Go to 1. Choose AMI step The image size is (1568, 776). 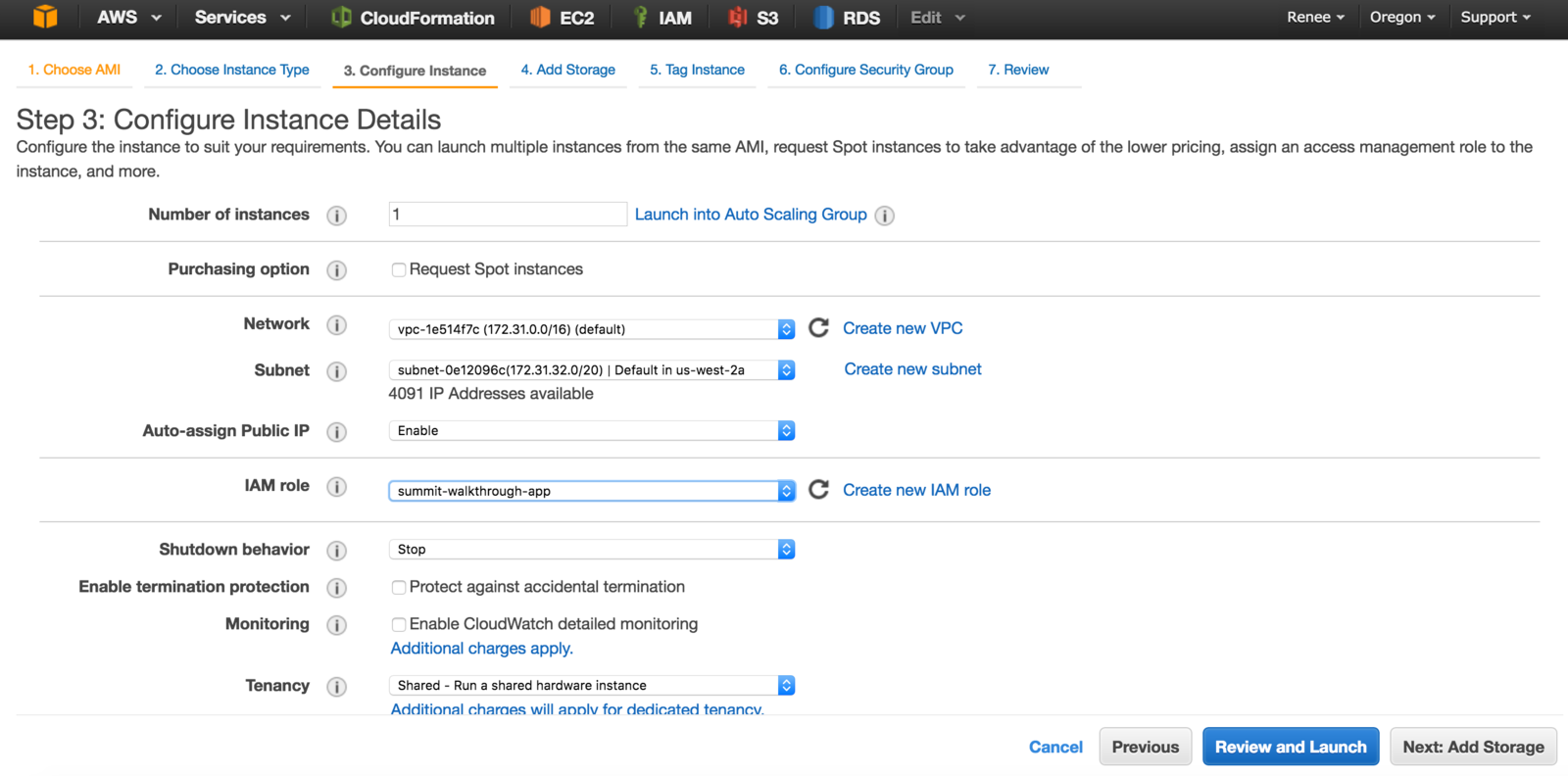(x=74, y=70)
